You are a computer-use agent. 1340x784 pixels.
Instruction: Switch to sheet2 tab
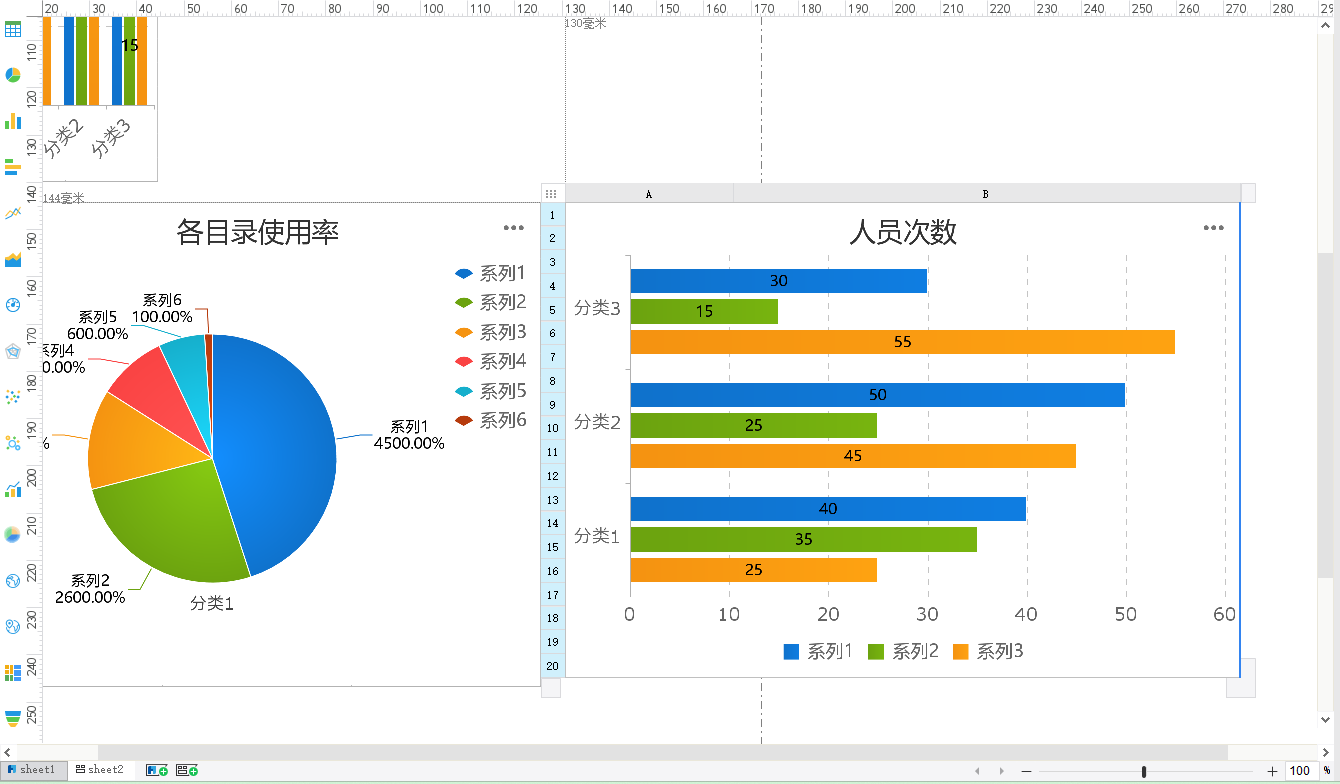tap(101, 770)
